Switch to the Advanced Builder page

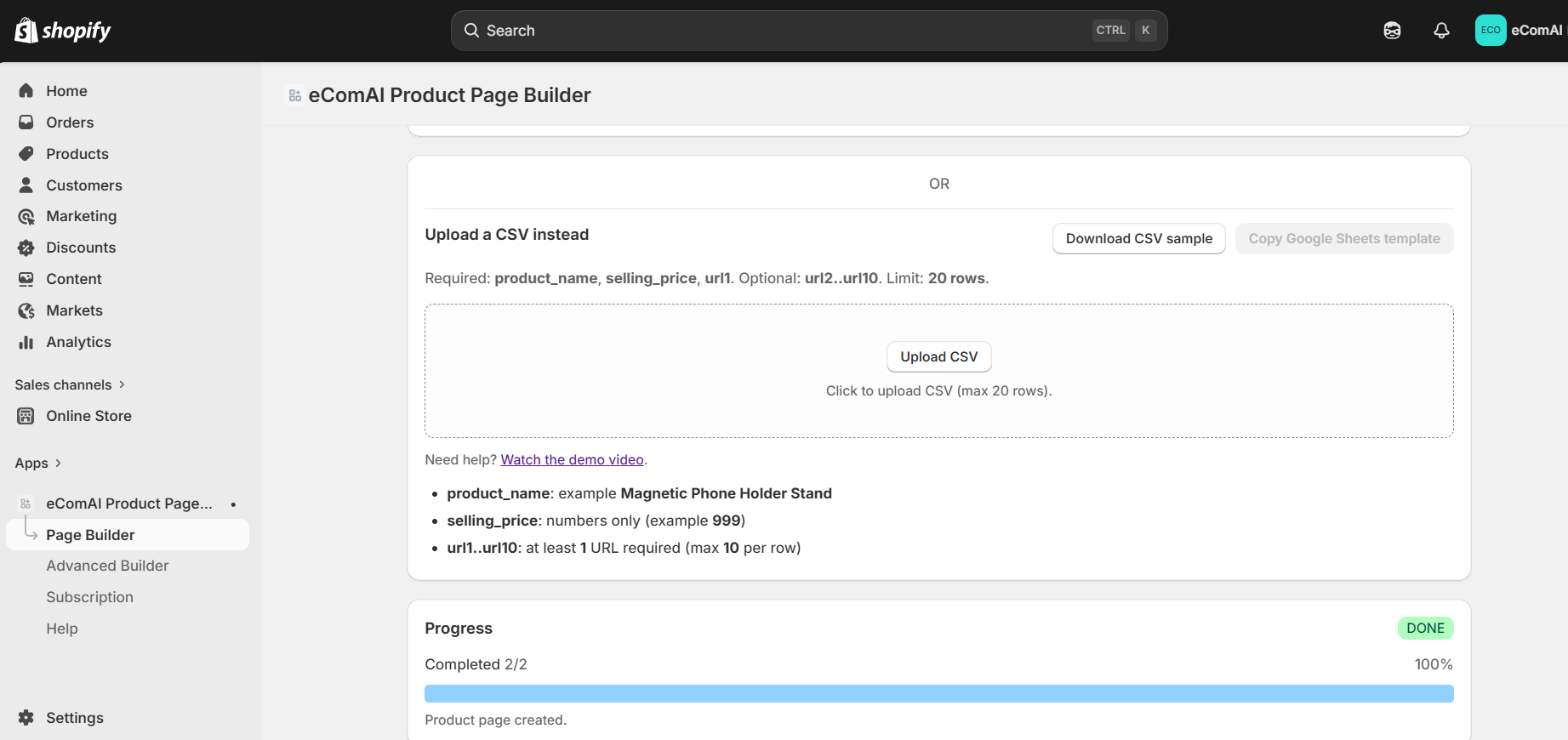[107, 565]
